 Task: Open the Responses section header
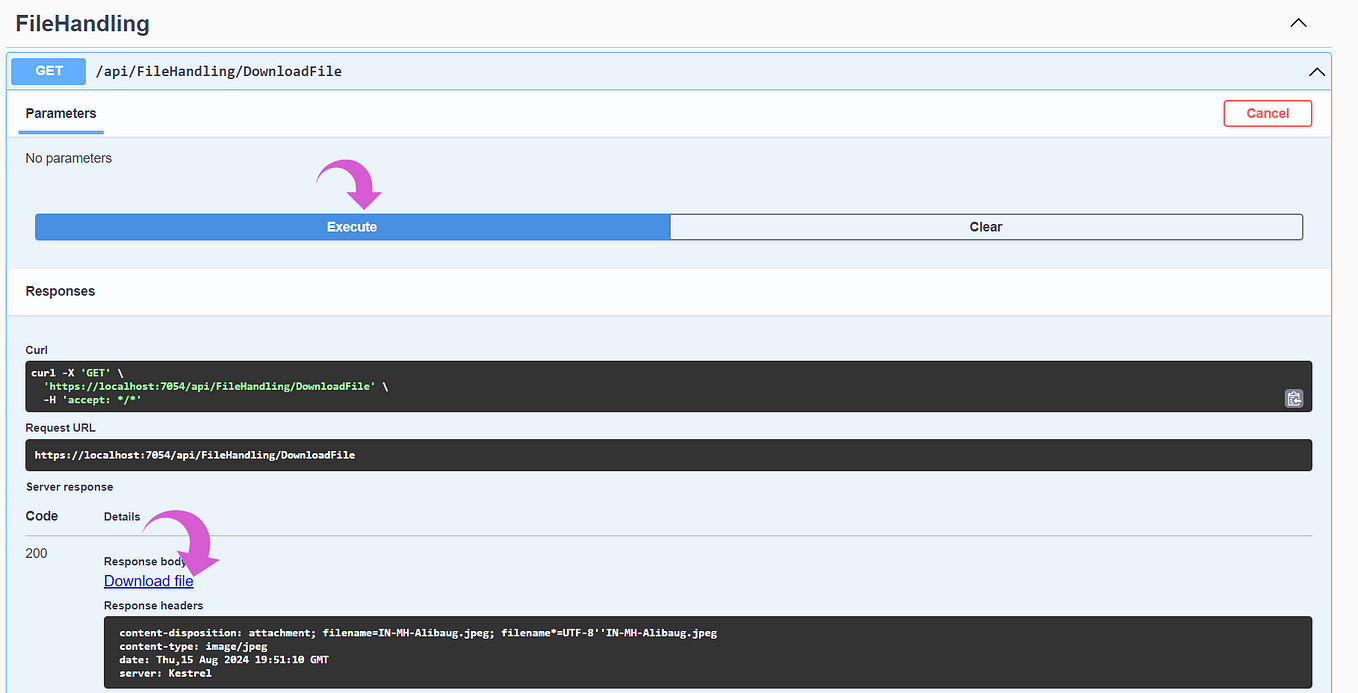coord(60,291)
